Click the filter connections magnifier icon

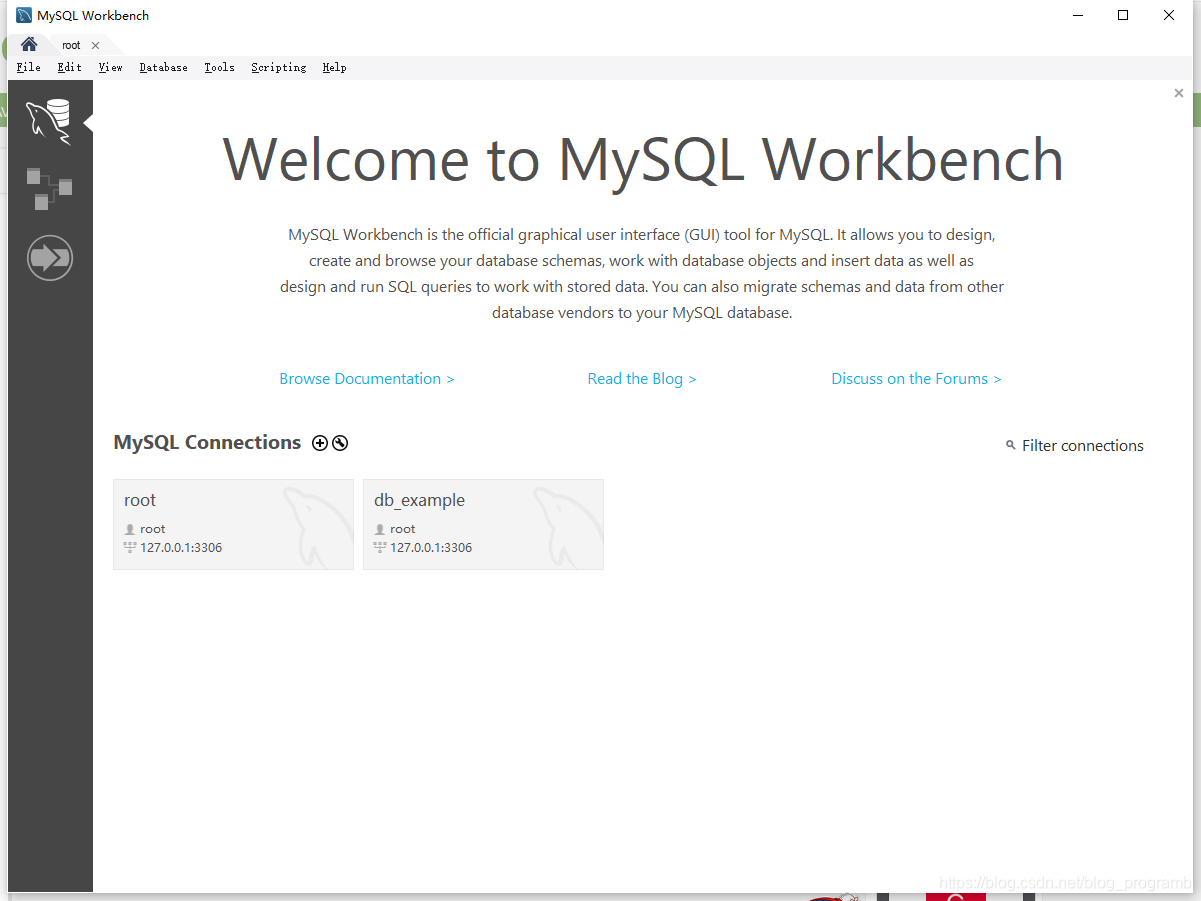click(x=1010, y=445)
